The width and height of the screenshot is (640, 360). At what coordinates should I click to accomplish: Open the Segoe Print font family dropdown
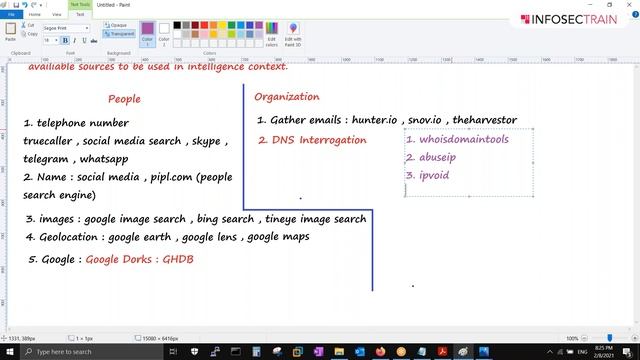coord(87,28)
